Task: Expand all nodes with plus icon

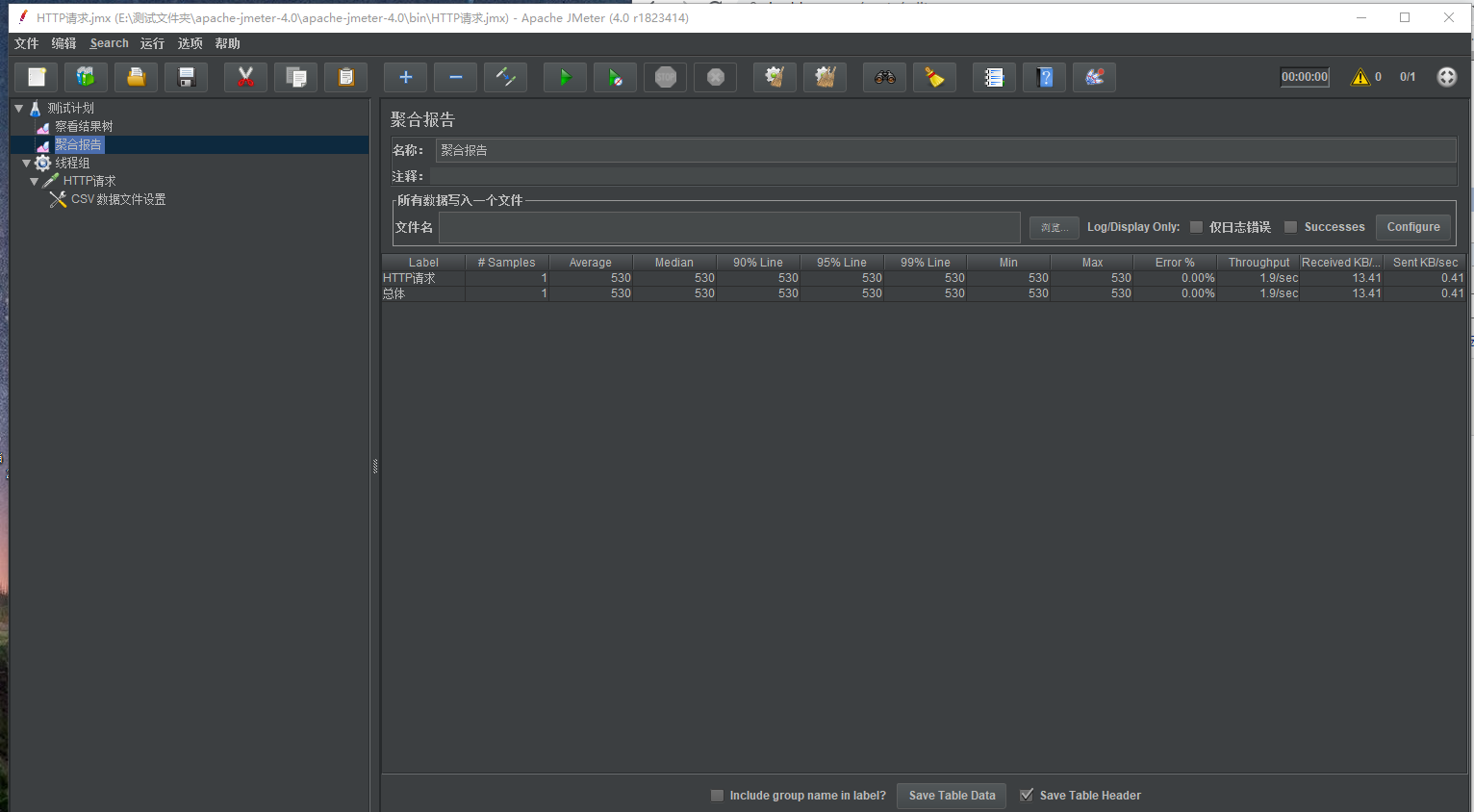Action: (x=405, y=77)
